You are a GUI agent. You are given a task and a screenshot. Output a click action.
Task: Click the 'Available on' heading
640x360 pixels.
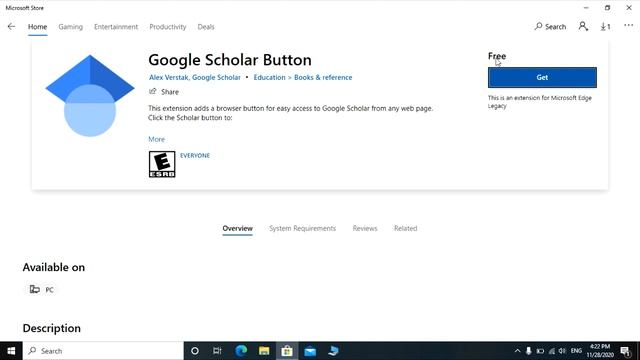click(x=53, y=267)
